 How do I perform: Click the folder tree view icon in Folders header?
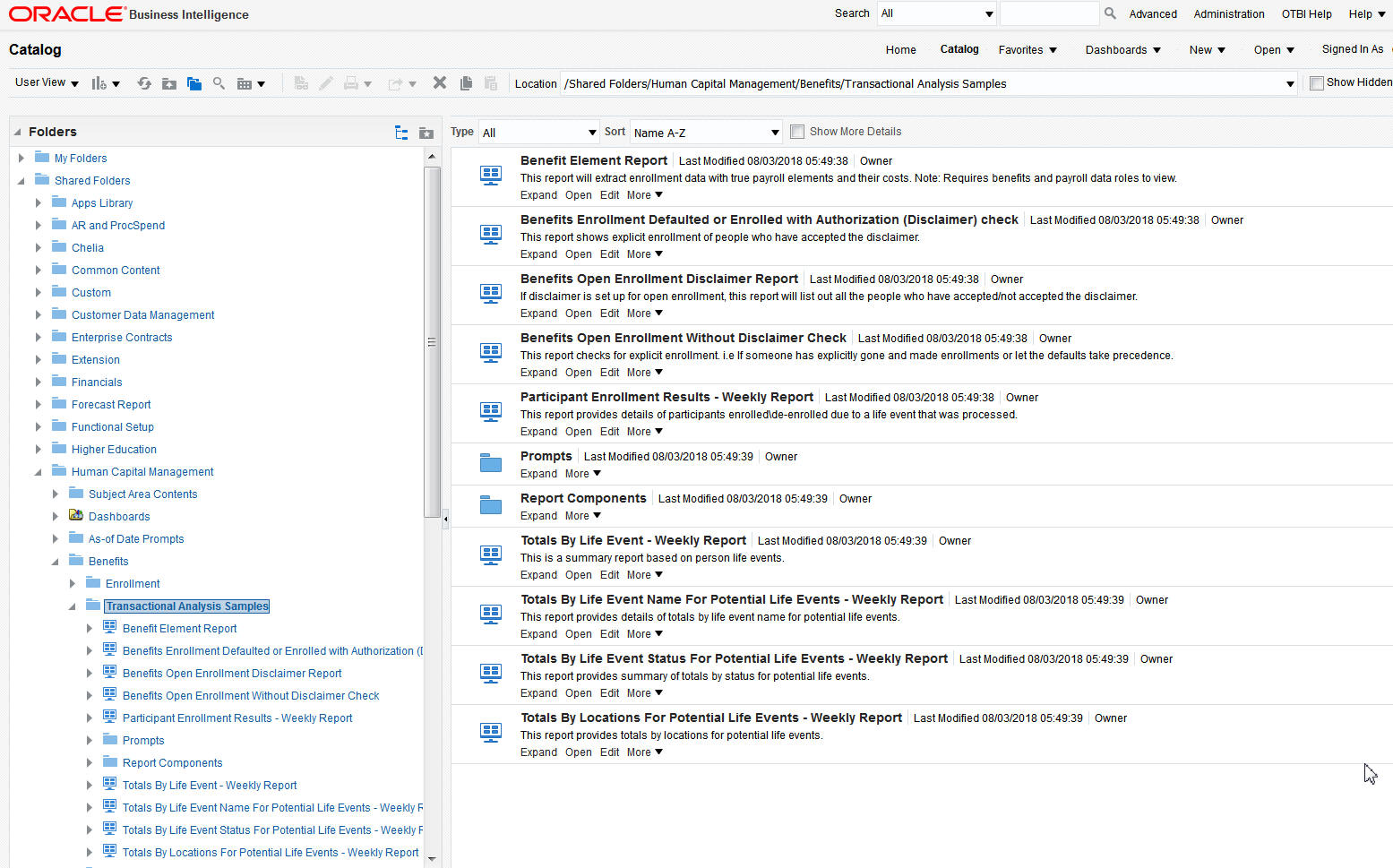[x=401, y=133]
